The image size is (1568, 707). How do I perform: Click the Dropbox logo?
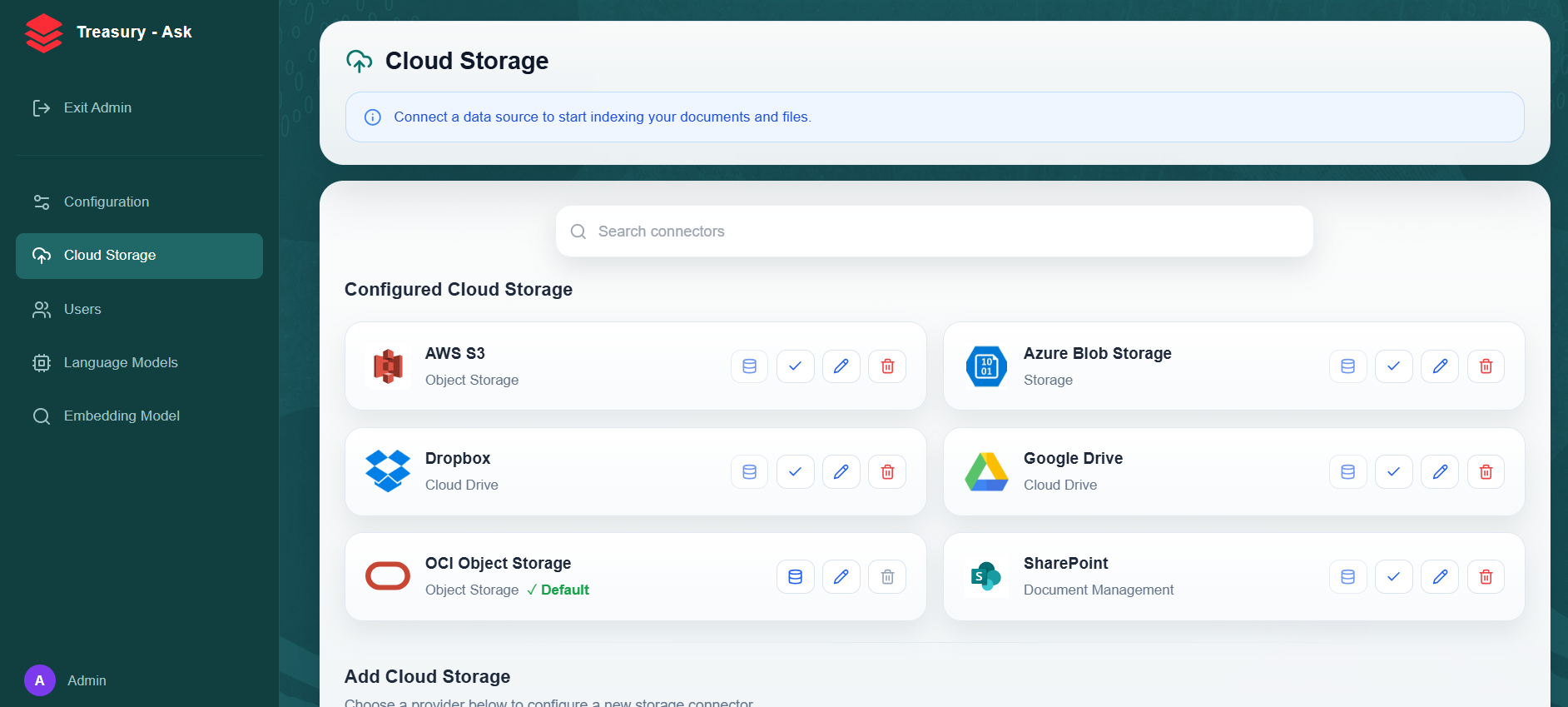pos(388,471)
